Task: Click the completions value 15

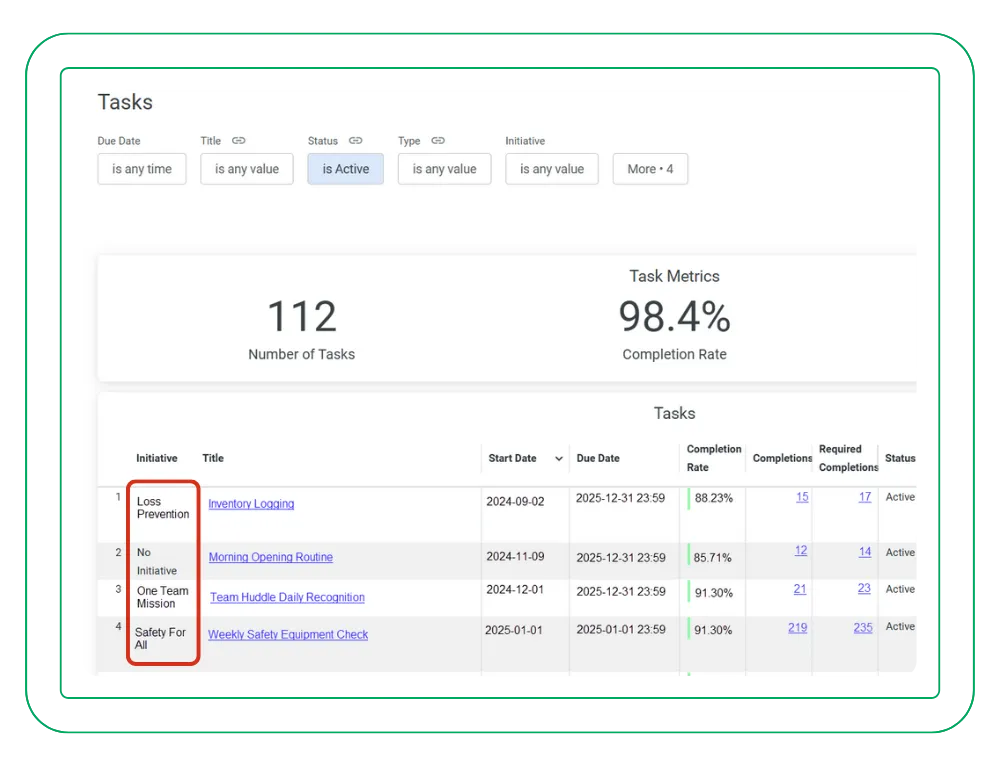Action: coord(802,497)
